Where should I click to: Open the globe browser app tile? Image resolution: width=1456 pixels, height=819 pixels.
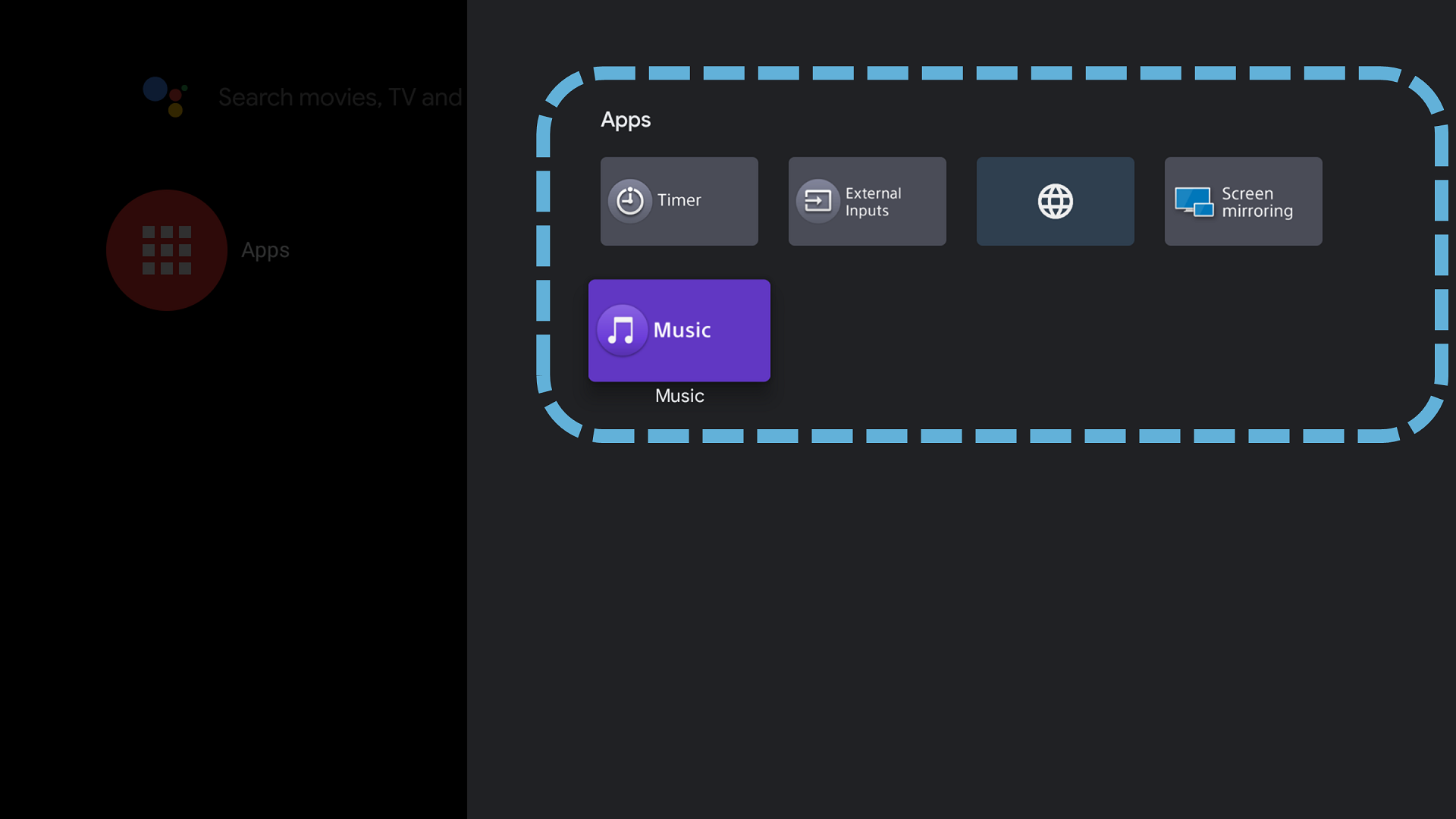(1055, 201)
